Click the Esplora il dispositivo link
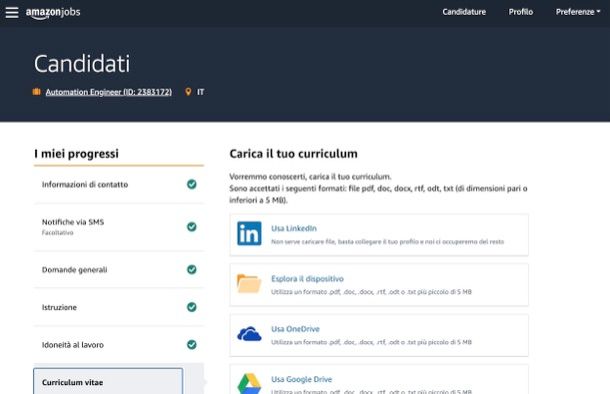The width and height of the screenshot is (610, 394). coord(307,279)
